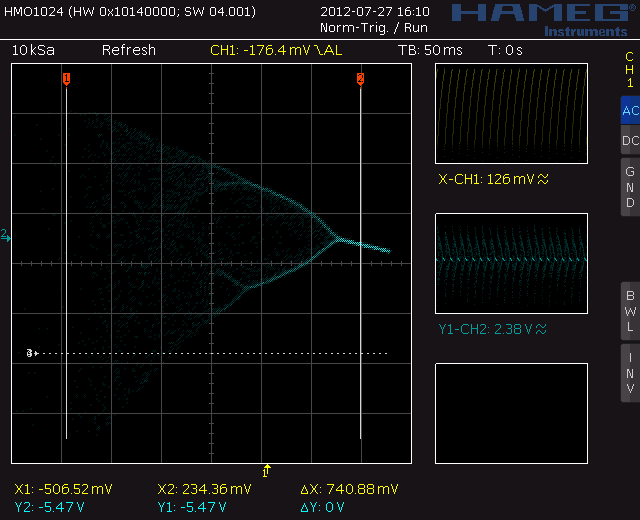
Task: Click the CH1 trigger level readout
Action: point(275,50)
